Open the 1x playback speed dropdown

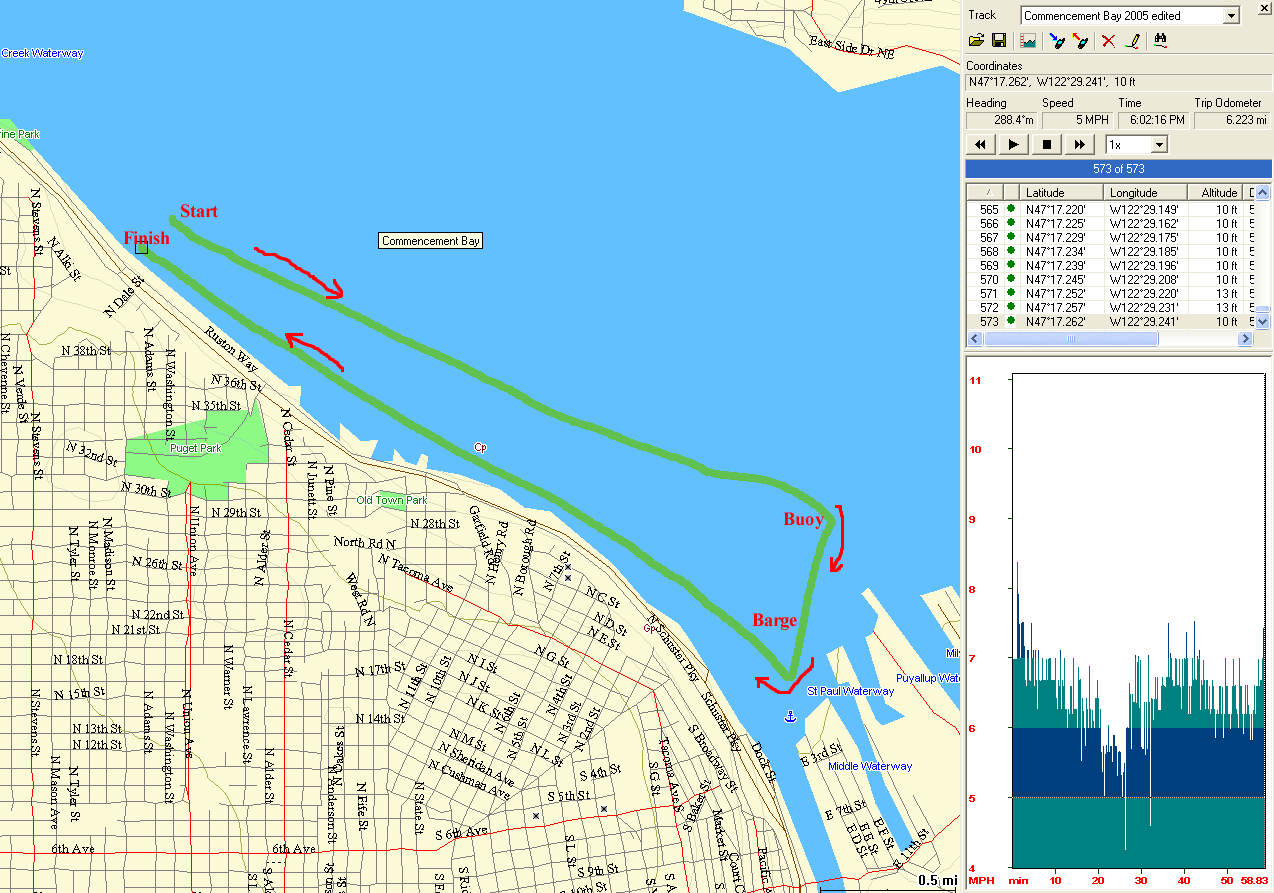pos(1159,145)
